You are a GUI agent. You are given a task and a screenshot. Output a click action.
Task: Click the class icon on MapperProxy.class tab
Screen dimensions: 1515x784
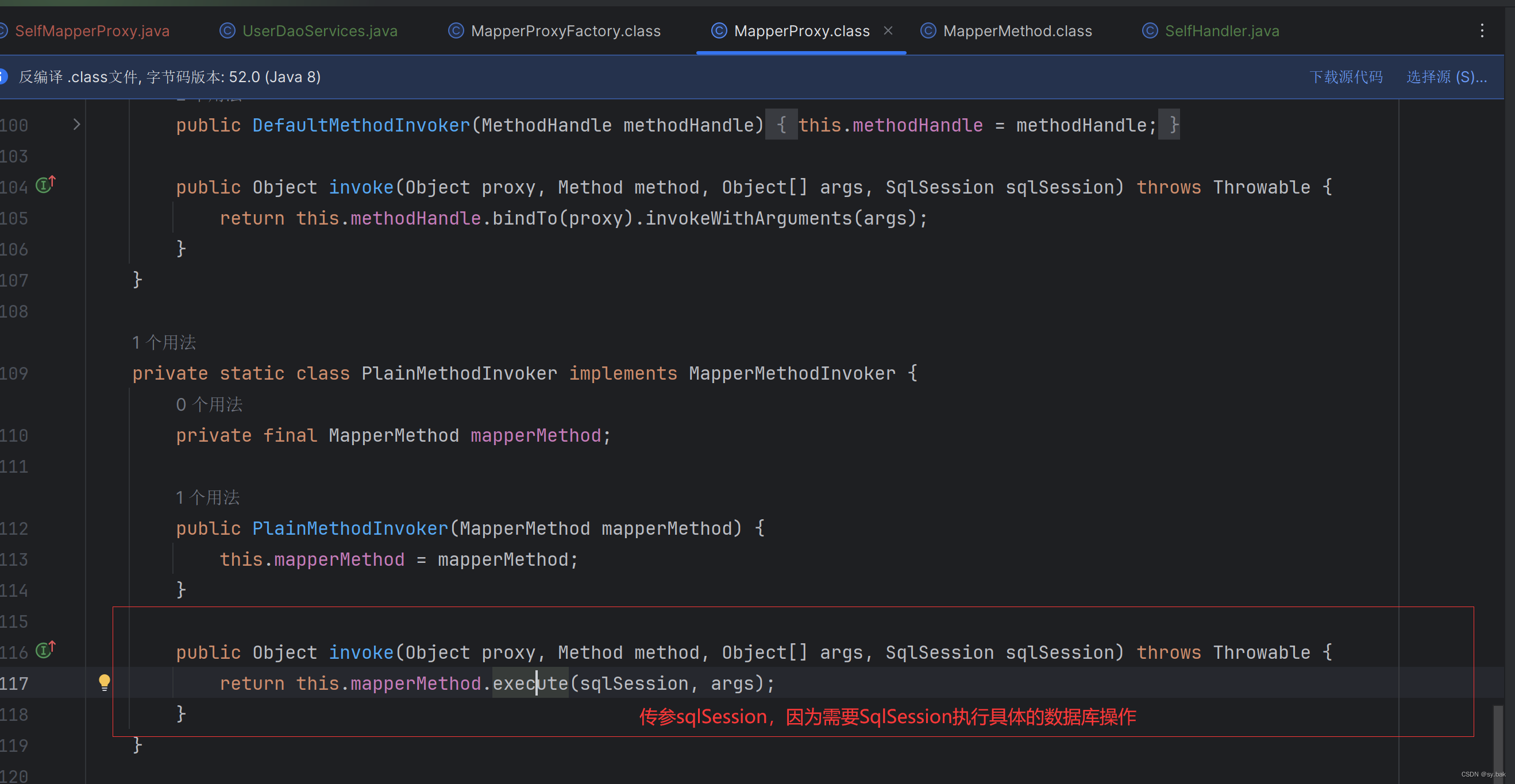click(x=719, y=30)
